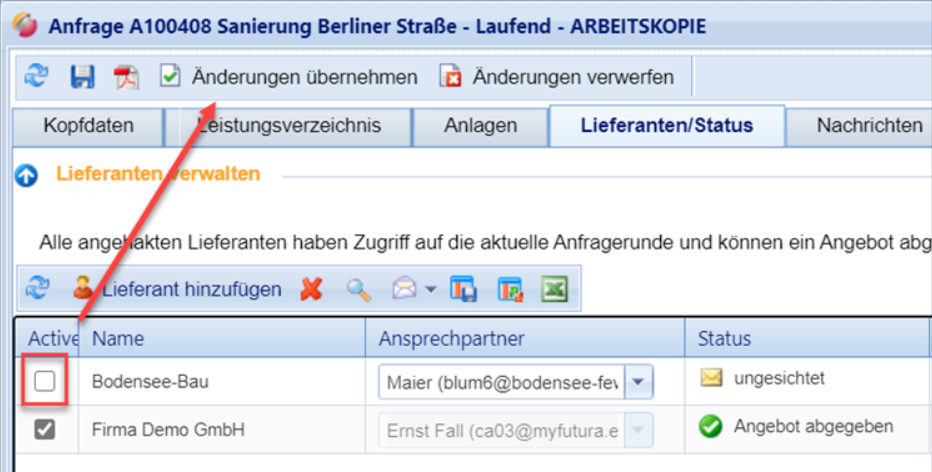Enable the Active checkbox for Bodensee-Bau
932x472 pixels.
[45, 381]
